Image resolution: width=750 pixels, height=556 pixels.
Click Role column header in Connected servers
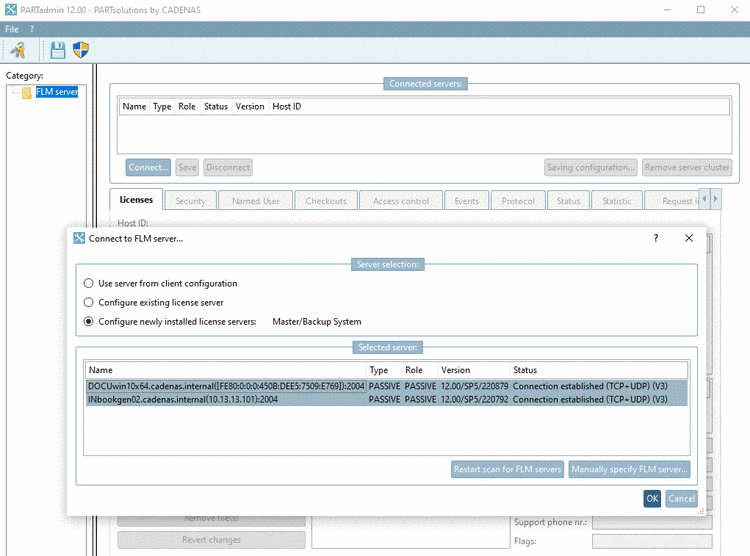click(187, 106)
